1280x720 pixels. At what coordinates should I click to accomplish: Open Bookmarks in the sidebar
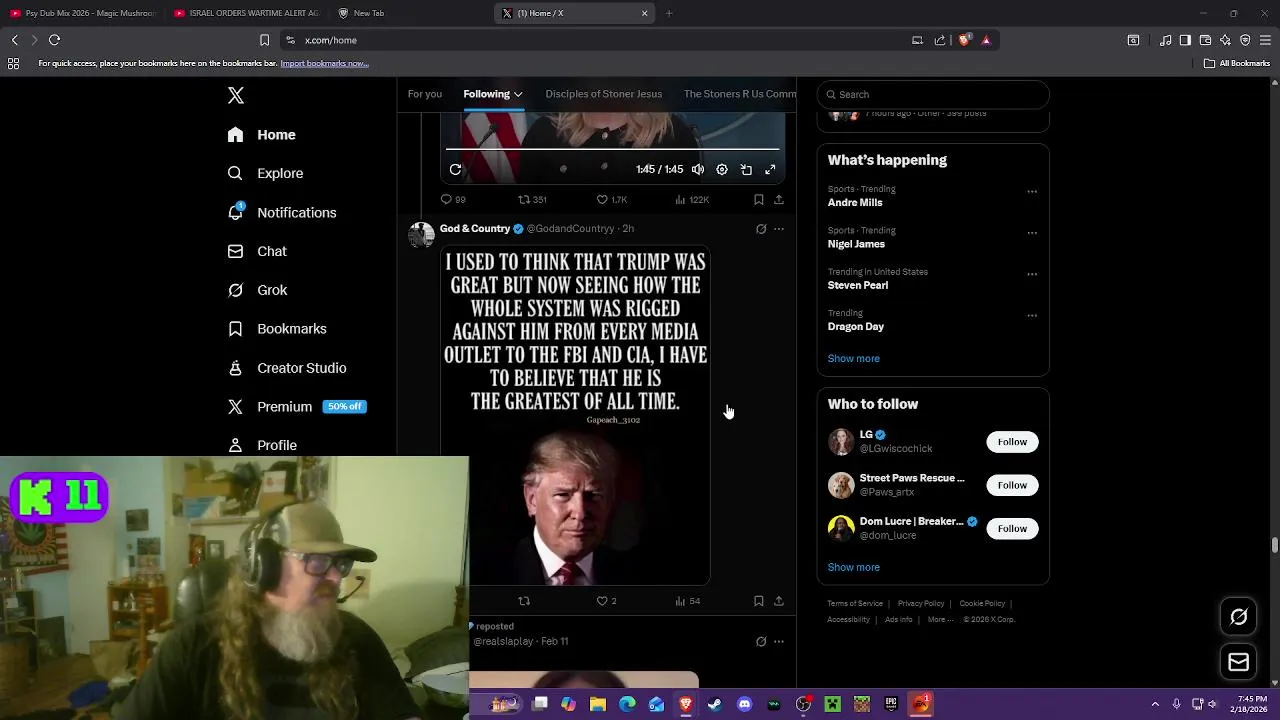pyautogui.click(x=277, y=329)
